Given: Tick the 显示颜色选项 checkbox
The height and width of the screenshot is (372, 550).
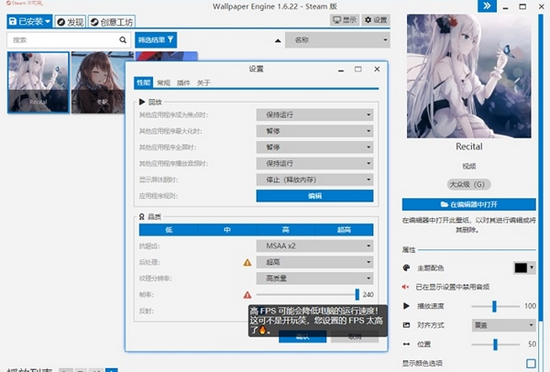Looking at the screenshot, I should click(x=531, y=363).
